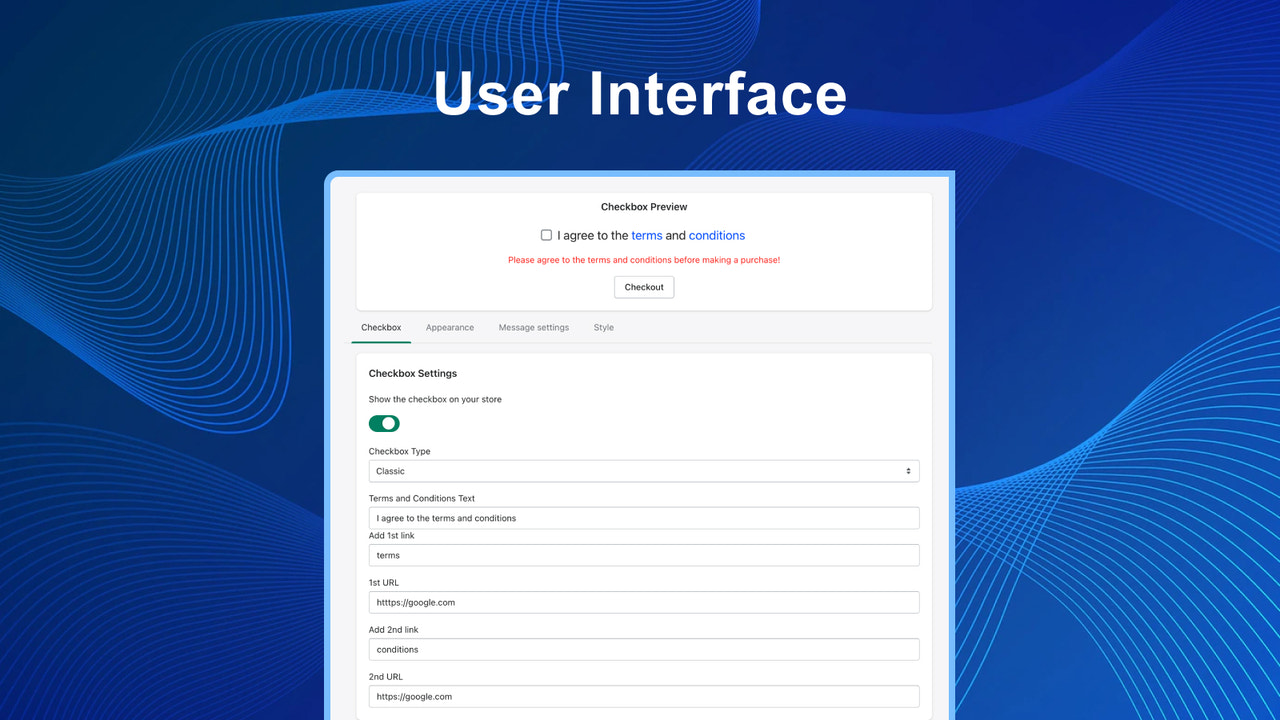This screenshot has height=720, width=1280.
Task: Follow the terms hyperlink in the preview
Action: coord(646,235)
